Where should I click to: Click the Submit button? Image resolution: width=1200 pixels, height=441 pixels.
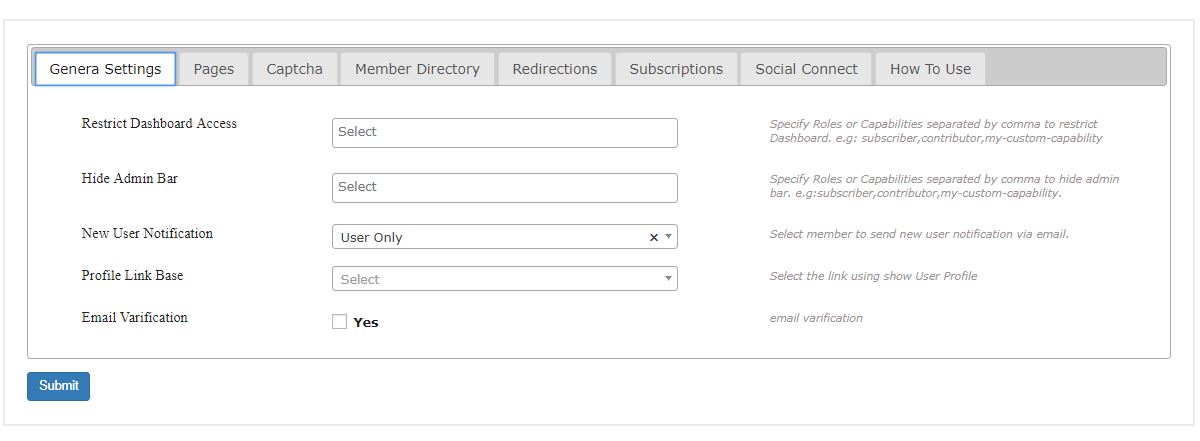point(58,386)
